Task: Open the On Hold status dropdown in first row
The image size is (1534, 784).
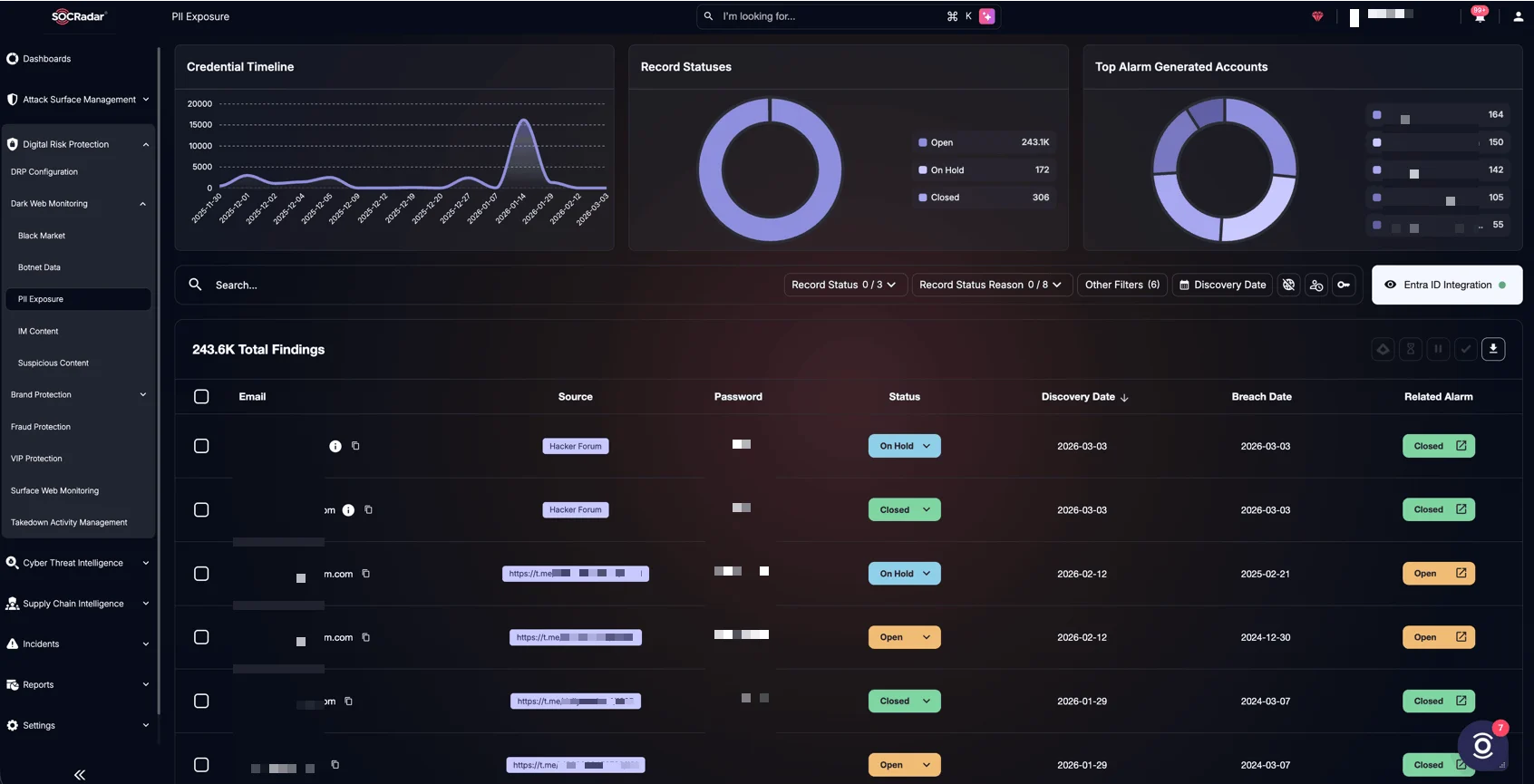Action: pos(905,446)
